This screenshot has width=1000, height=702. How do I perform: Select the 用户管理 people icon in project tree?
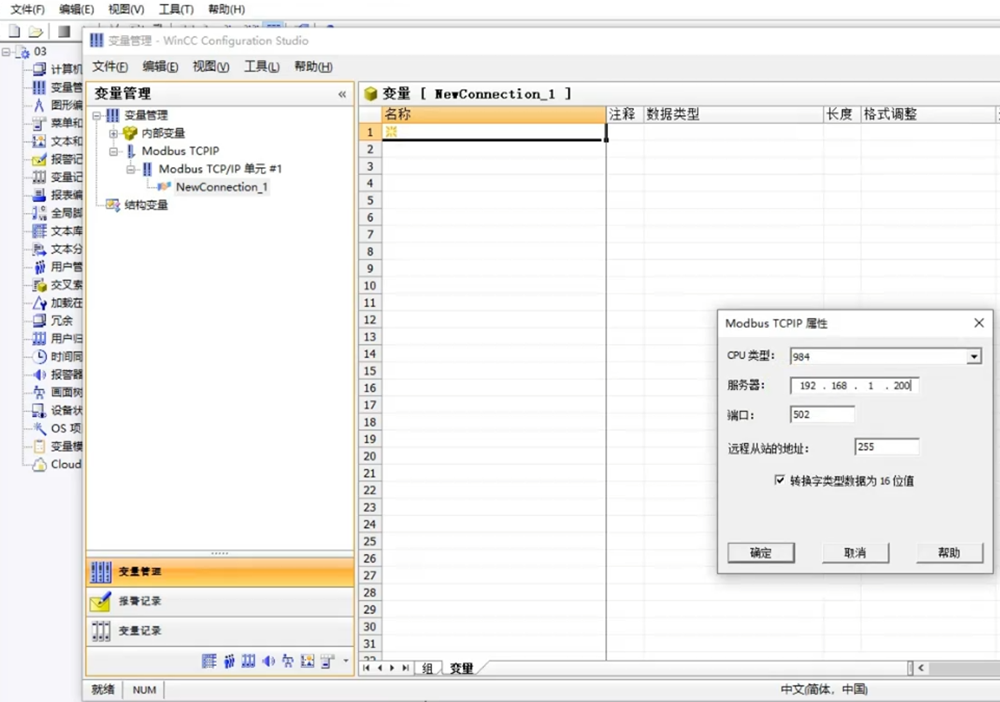(40, 267)
